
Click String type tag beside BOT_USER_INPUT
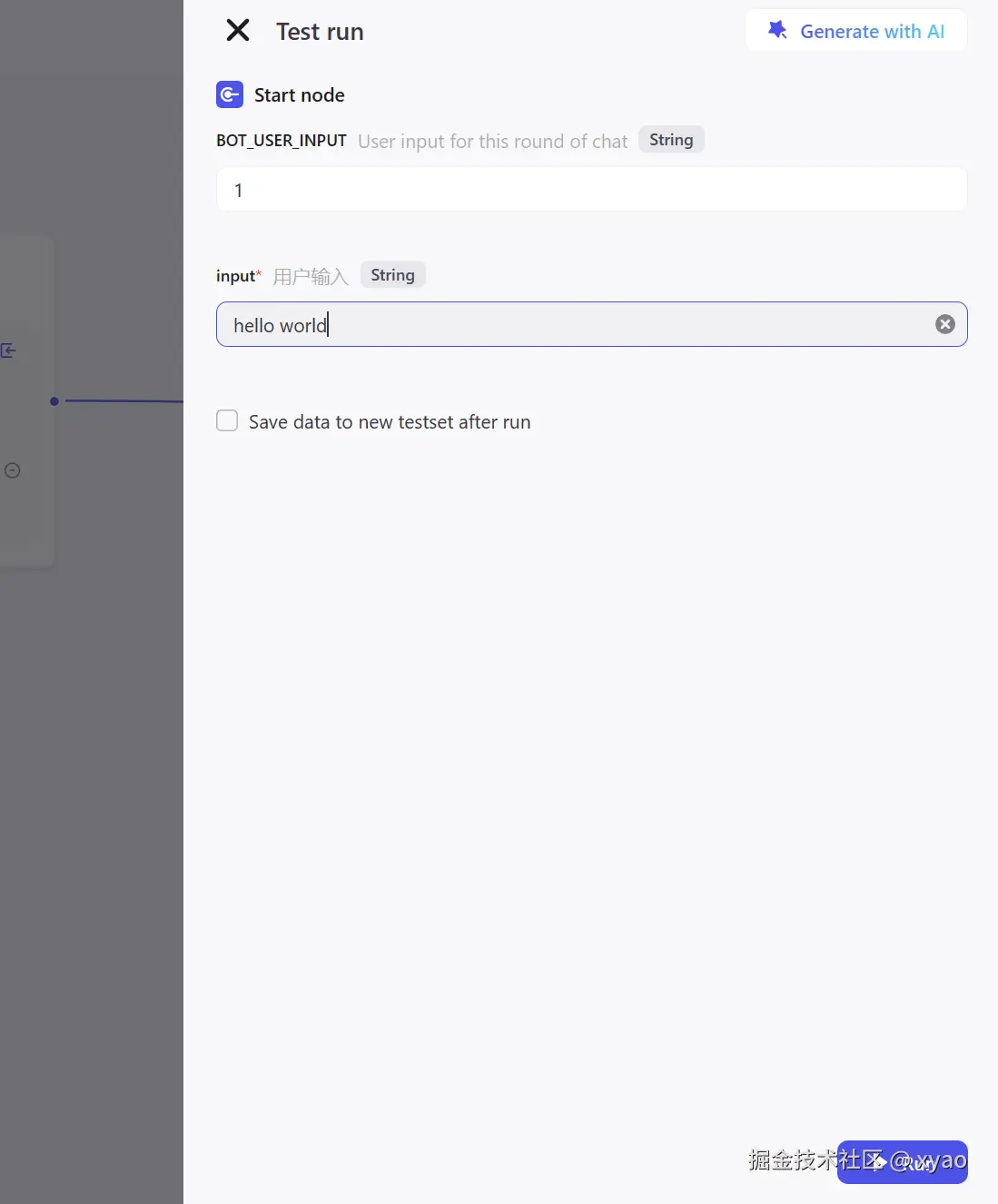click(x=671, y=140)
